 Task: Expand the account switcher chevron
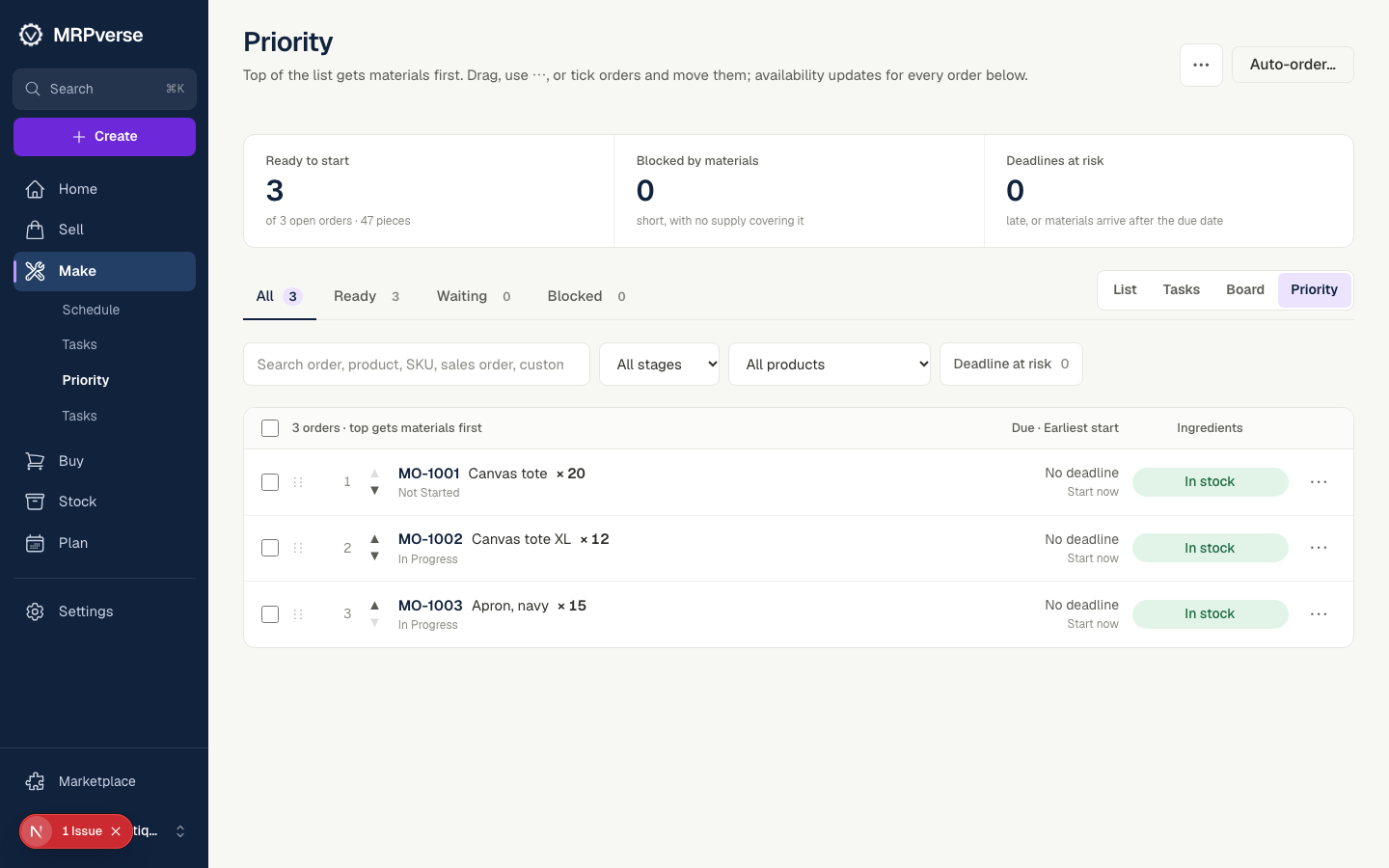pos(180,831)
